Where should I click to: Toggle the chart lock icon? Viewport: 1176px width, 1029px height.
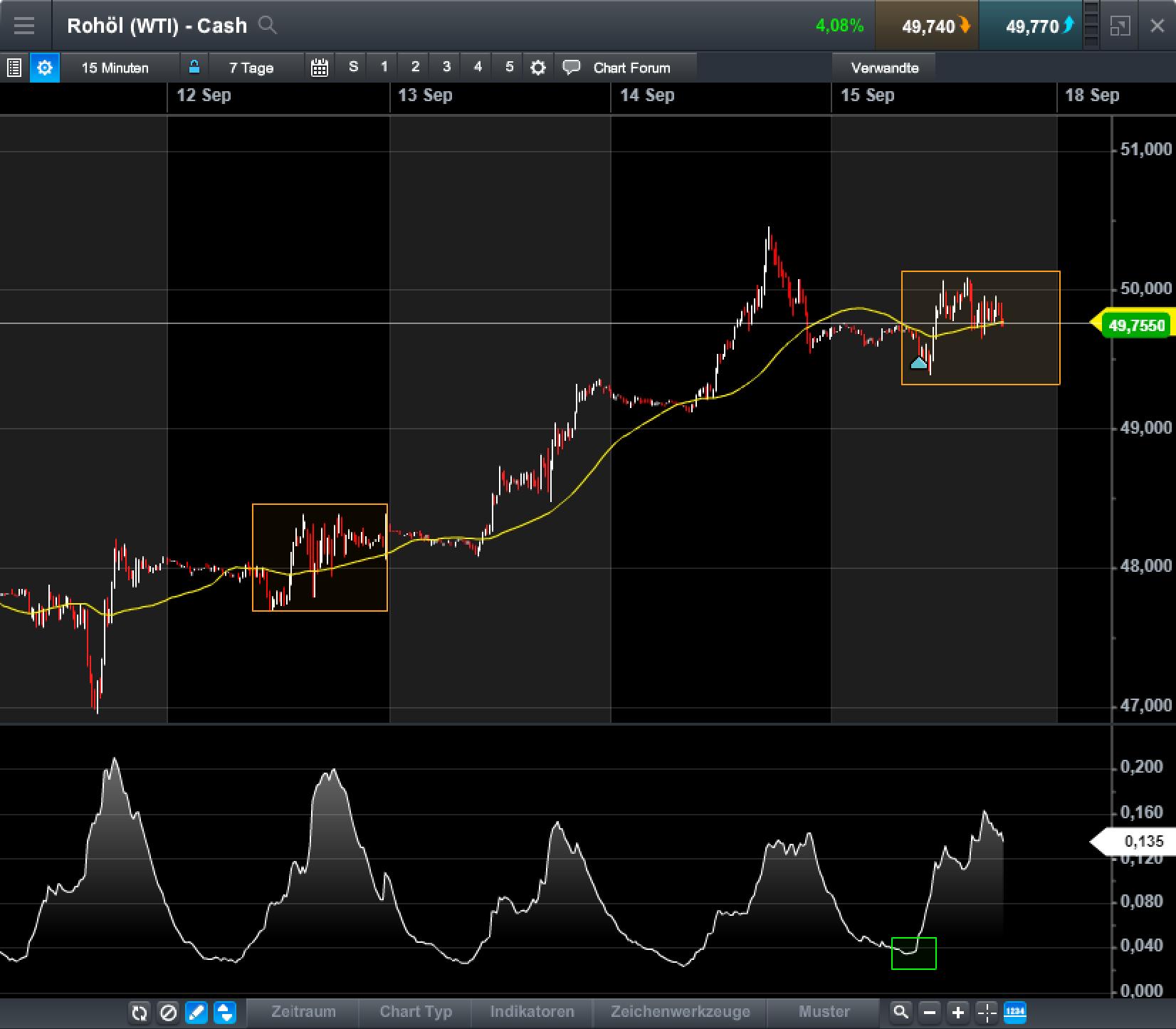194,67
